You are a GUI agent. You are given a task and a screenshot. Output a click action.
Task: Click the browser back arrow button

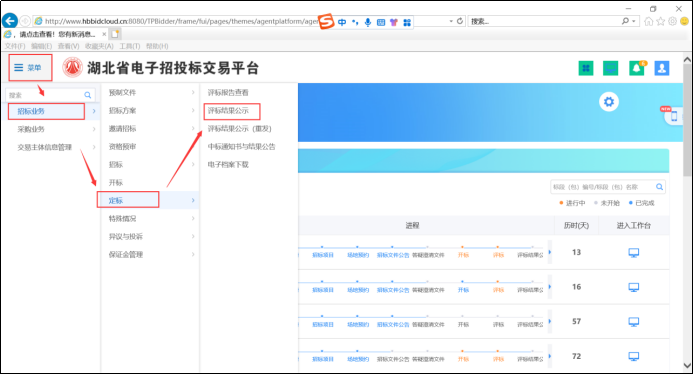pos(10,21)
